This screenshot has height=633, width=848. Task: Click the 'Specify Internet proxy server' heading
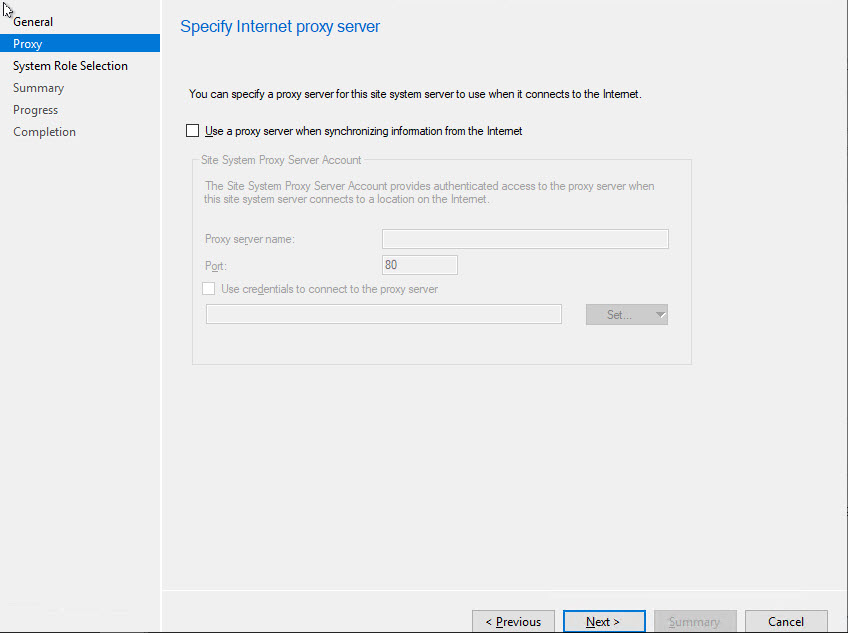[x=280, y=27]
